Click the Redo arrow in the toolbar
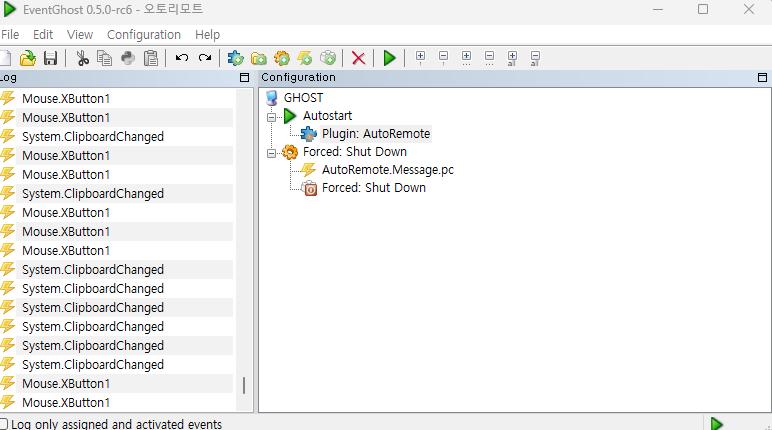Screen dimensions: 772x430 click(x=205, y=58)
